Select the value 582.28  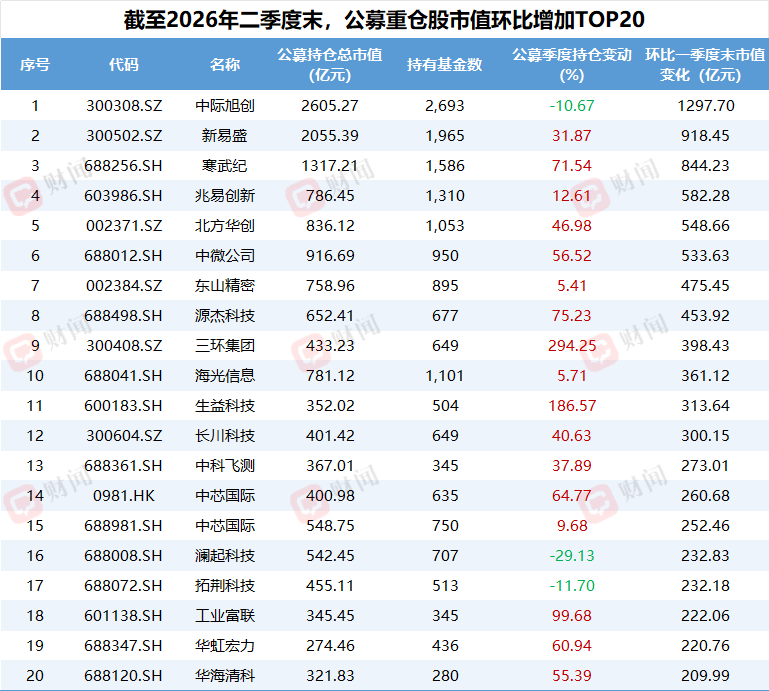pyautogui.click(x=705, y=196)
